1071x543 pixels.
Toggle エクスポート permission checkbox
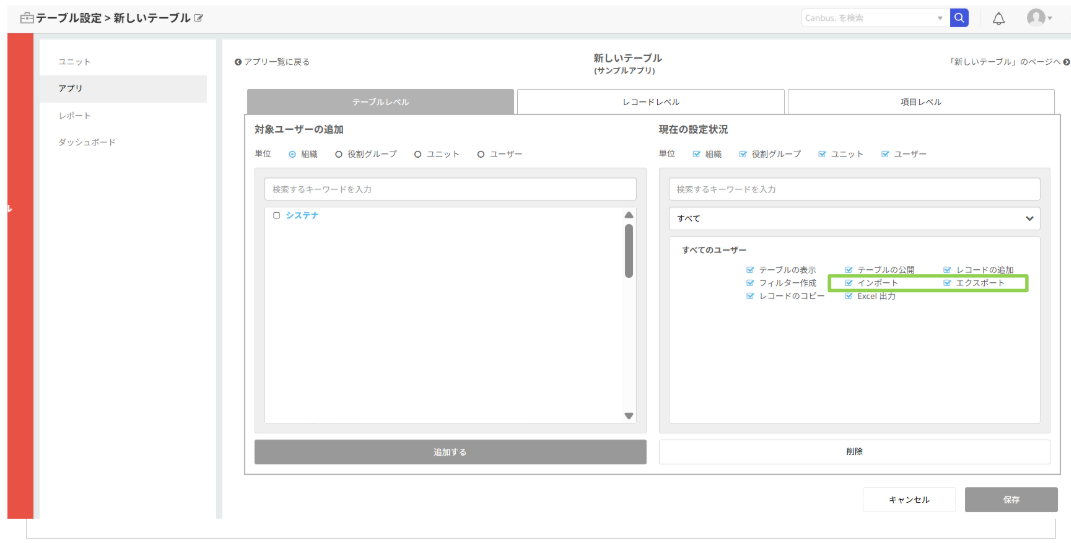click(947, 283)
